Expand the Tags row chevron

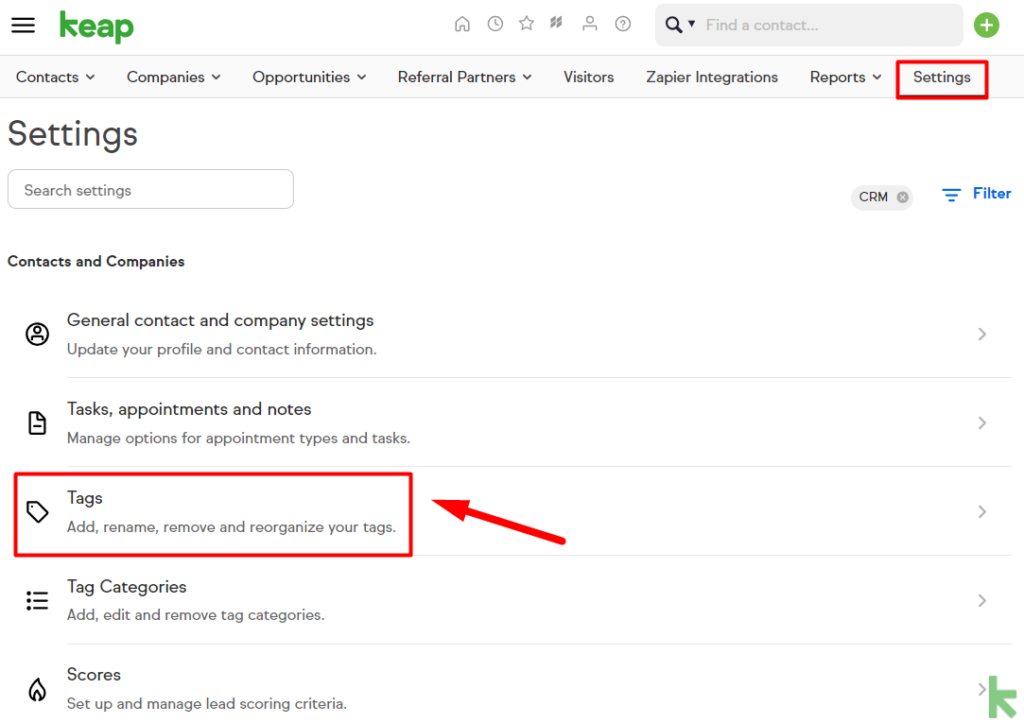point(982,511)
